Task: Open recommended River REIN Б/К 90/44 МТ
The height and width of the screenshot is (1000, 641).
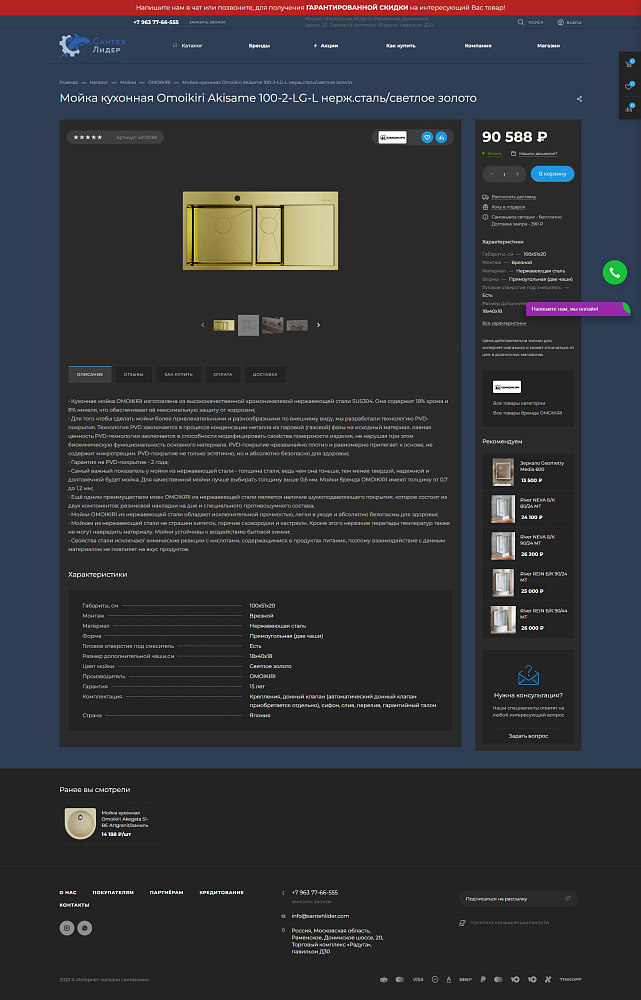Action: pyautogui.click(x=528, y=619)
